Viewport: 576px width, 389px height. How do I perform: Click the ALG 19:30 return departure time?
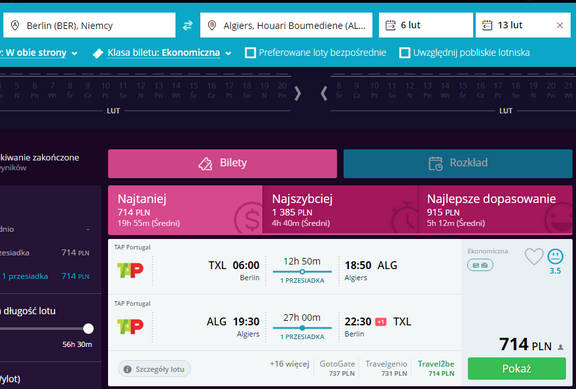point(233,322)
